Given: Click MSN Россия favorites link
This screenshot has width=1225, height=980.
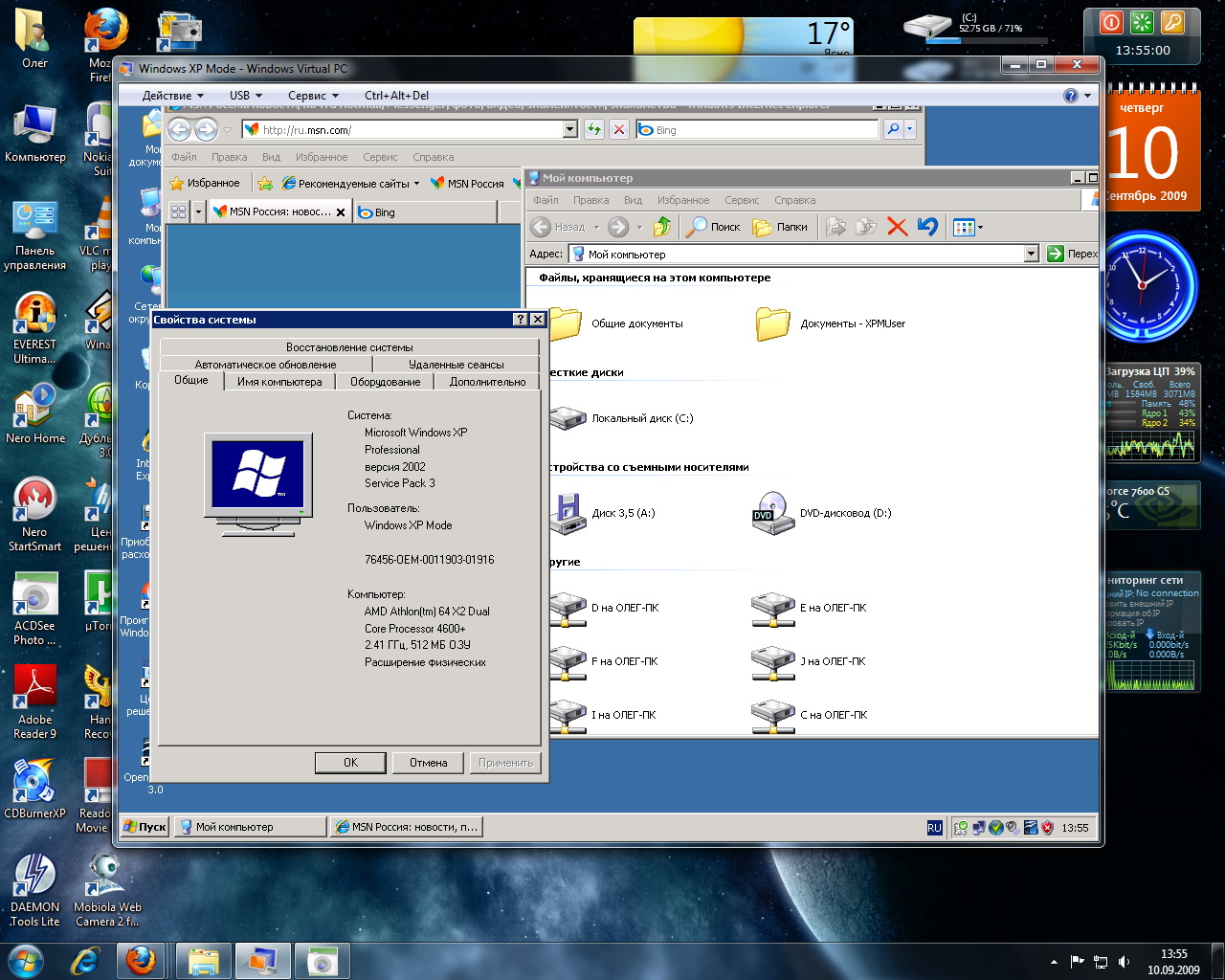Looking at the screenshot, I should [468, 183].
